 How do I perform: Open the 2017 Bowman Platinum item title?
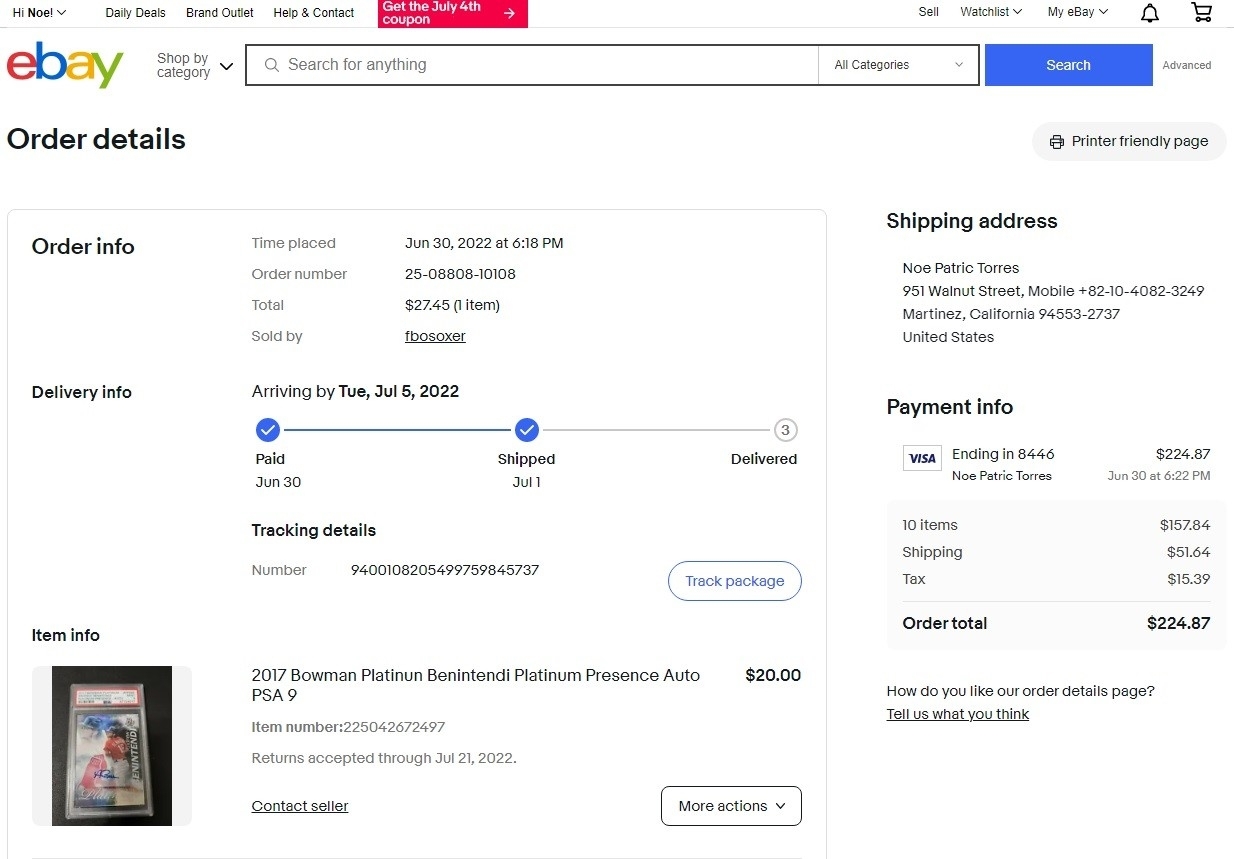tap(476, 685)
